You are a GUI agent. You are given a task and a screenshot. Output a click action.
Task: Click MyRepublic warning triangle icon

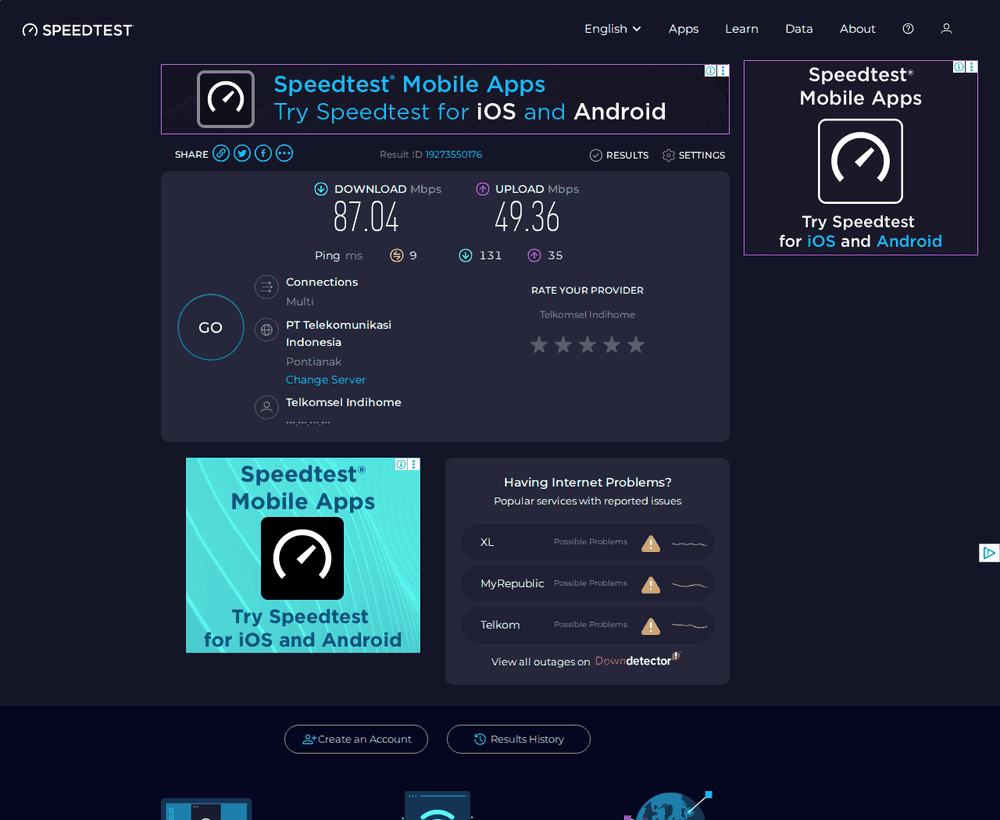(x=651, y=585)
